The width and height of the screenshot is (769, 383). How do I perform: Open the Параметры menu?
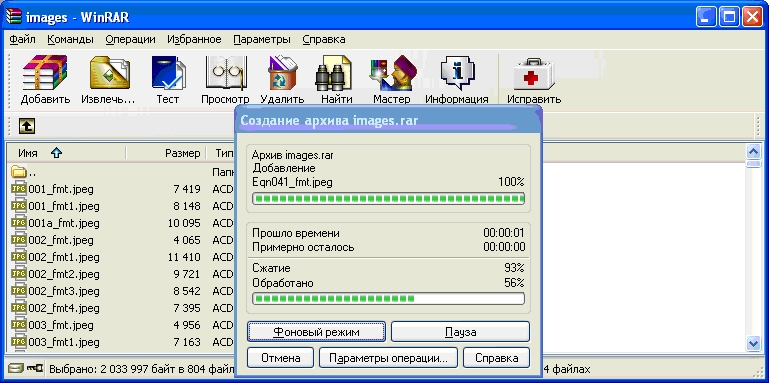click(261, 39)
